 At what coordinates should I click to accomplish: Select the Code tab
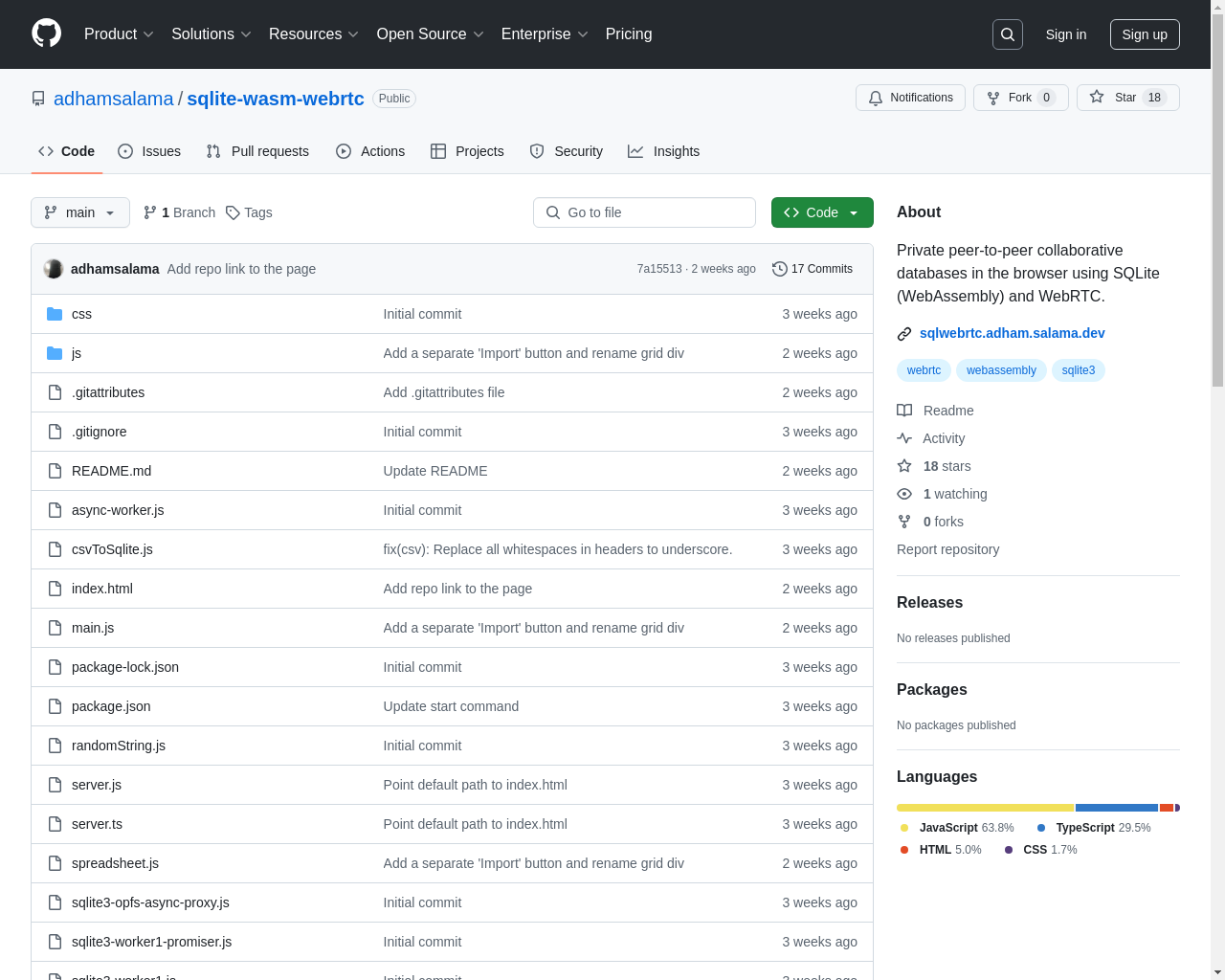click(x=67, y=151)
